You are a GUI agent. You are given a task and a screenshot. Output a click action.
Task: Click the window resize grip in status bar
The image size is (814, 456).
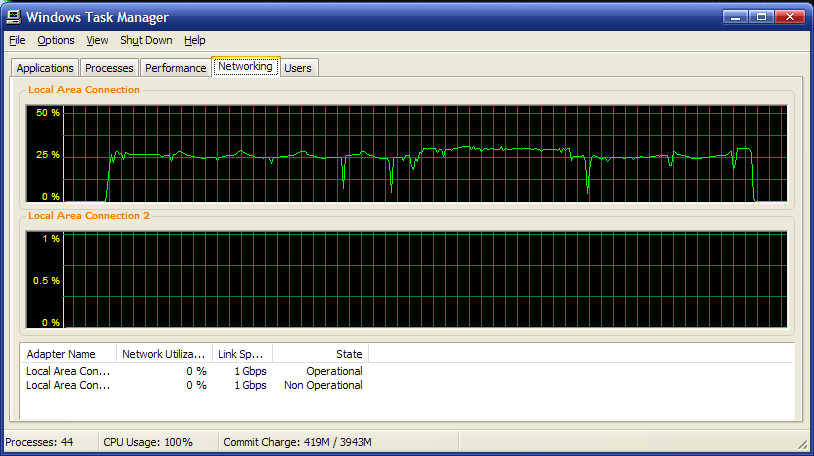pos(803,444)
